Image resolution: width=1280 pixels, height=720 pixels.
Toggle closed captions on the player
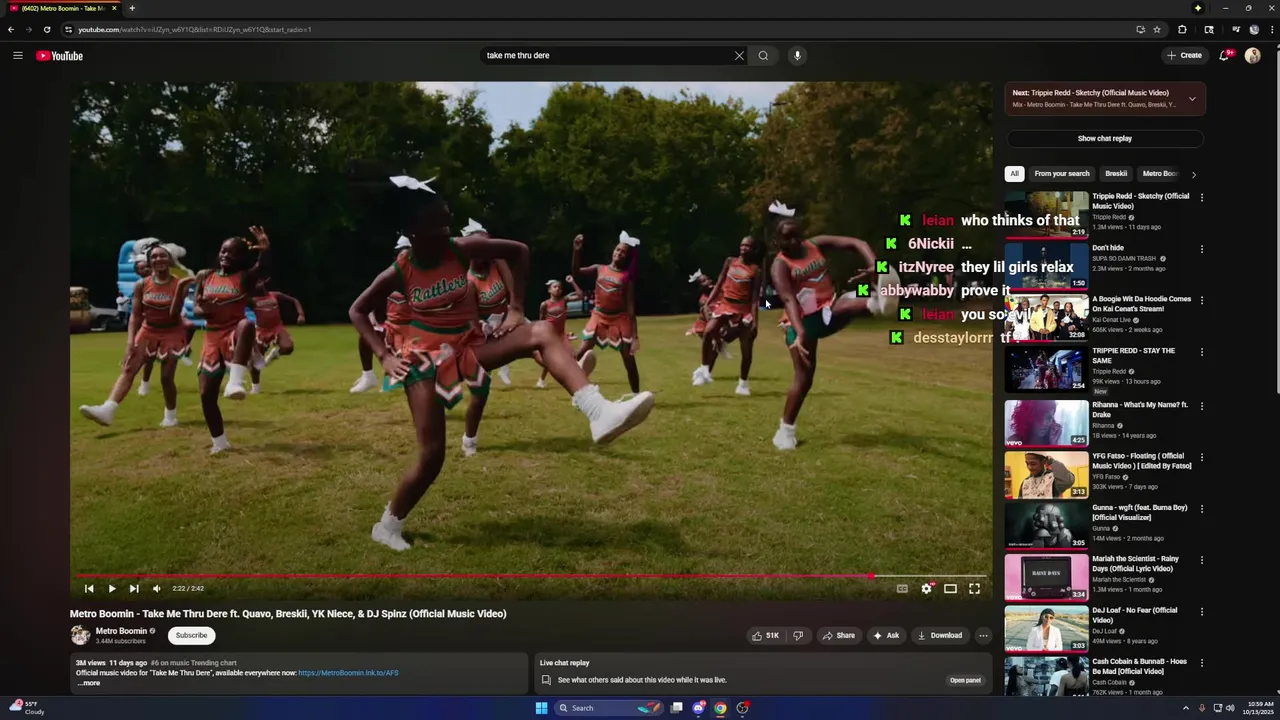point(902,589)
